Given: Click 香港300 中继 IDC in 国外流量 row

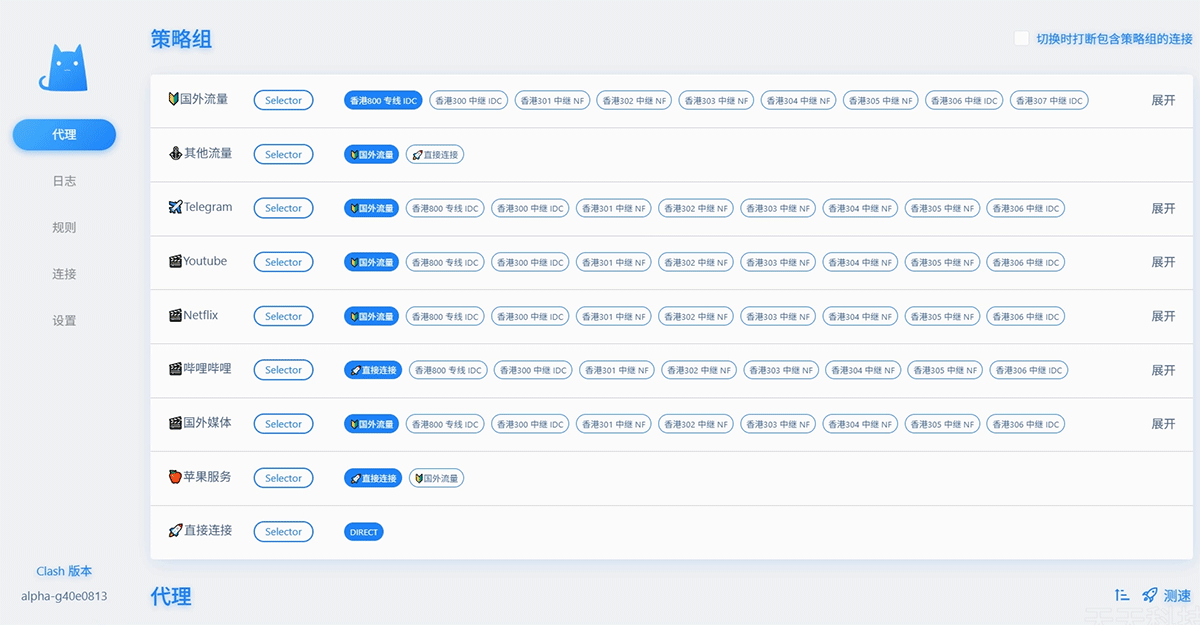Looking at the screenshot, I should coord(469,101).
